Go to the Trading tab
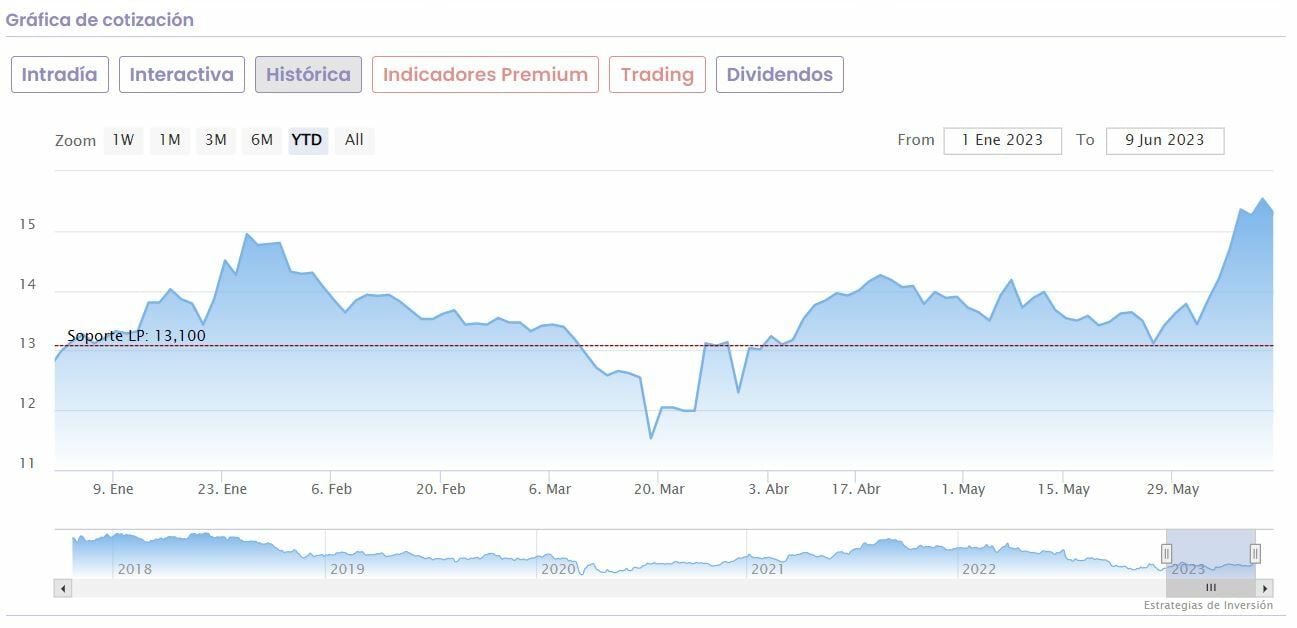 pos(657,75)
